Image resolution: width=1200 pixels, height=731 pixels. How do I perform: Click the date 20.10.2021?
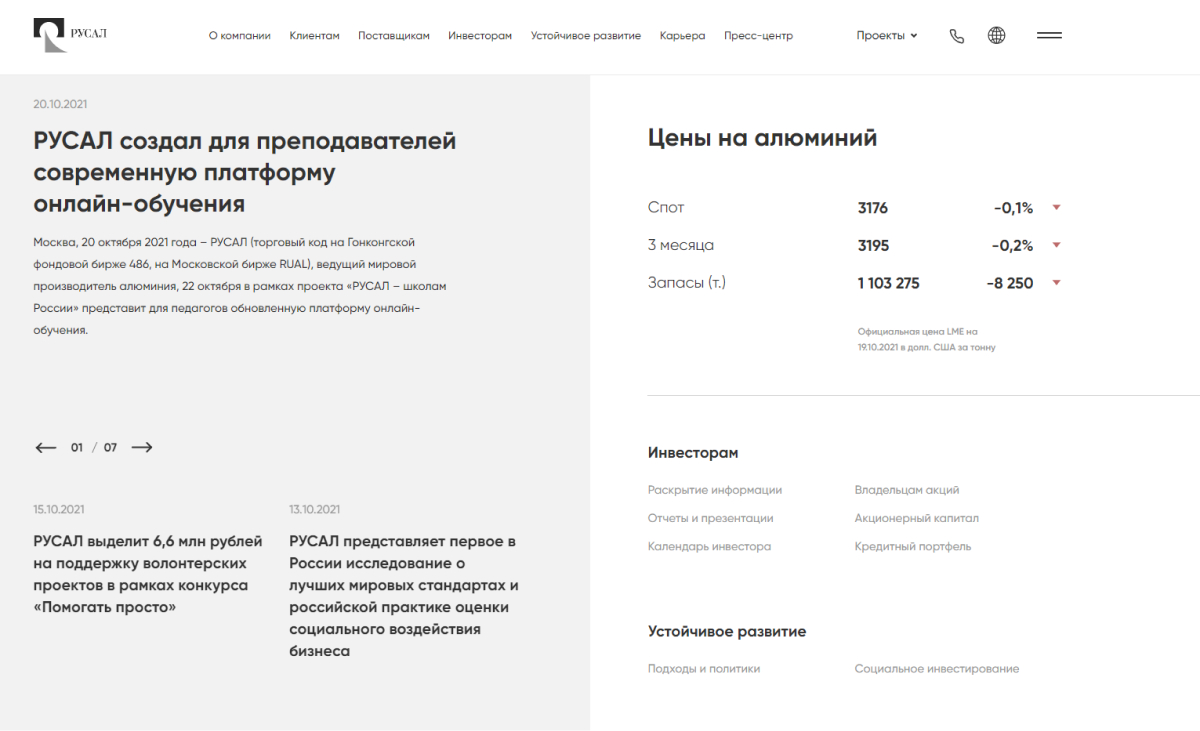pos(60,104)
